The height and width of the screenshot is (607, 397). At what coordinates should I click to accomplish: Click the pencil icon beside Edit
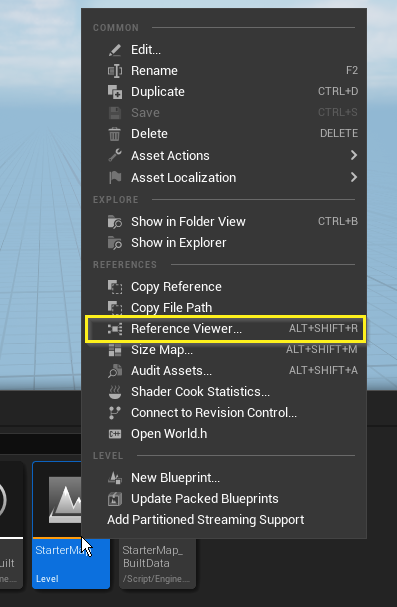[115, 50]
